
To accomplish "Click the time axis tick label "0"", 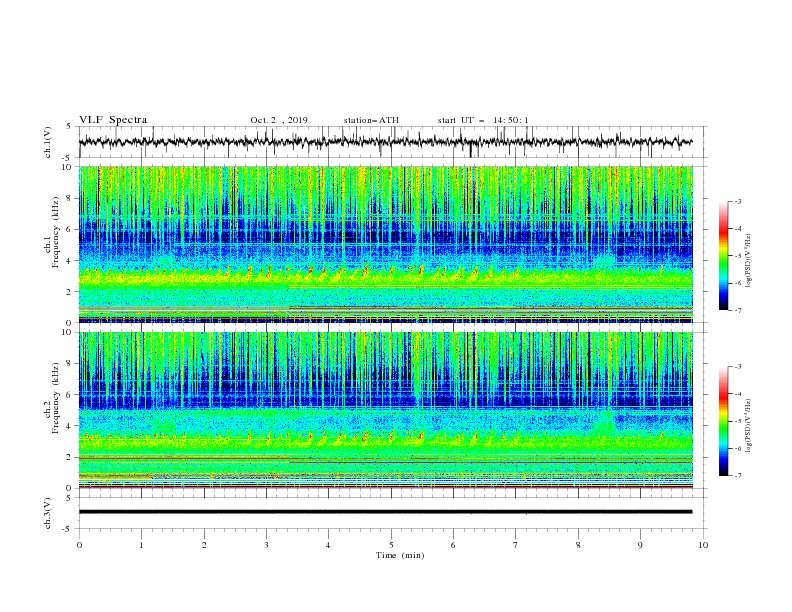I will coord(79,545).
